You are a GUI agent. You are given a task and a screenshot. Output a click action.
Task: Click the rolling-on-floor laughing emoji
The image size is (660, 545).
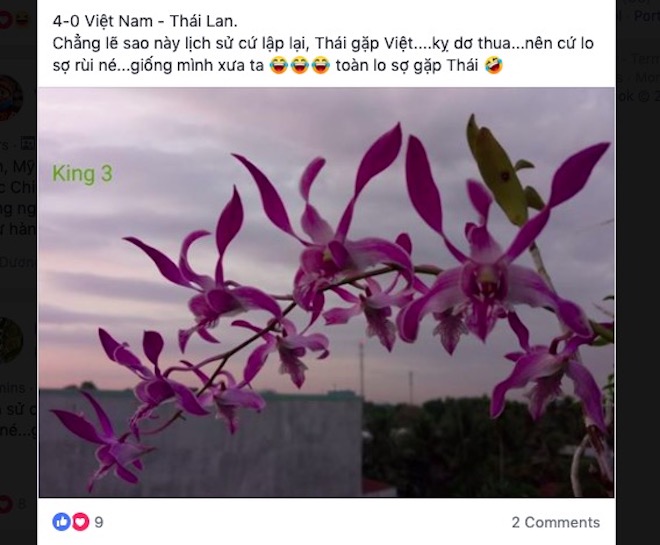[493, 65]
